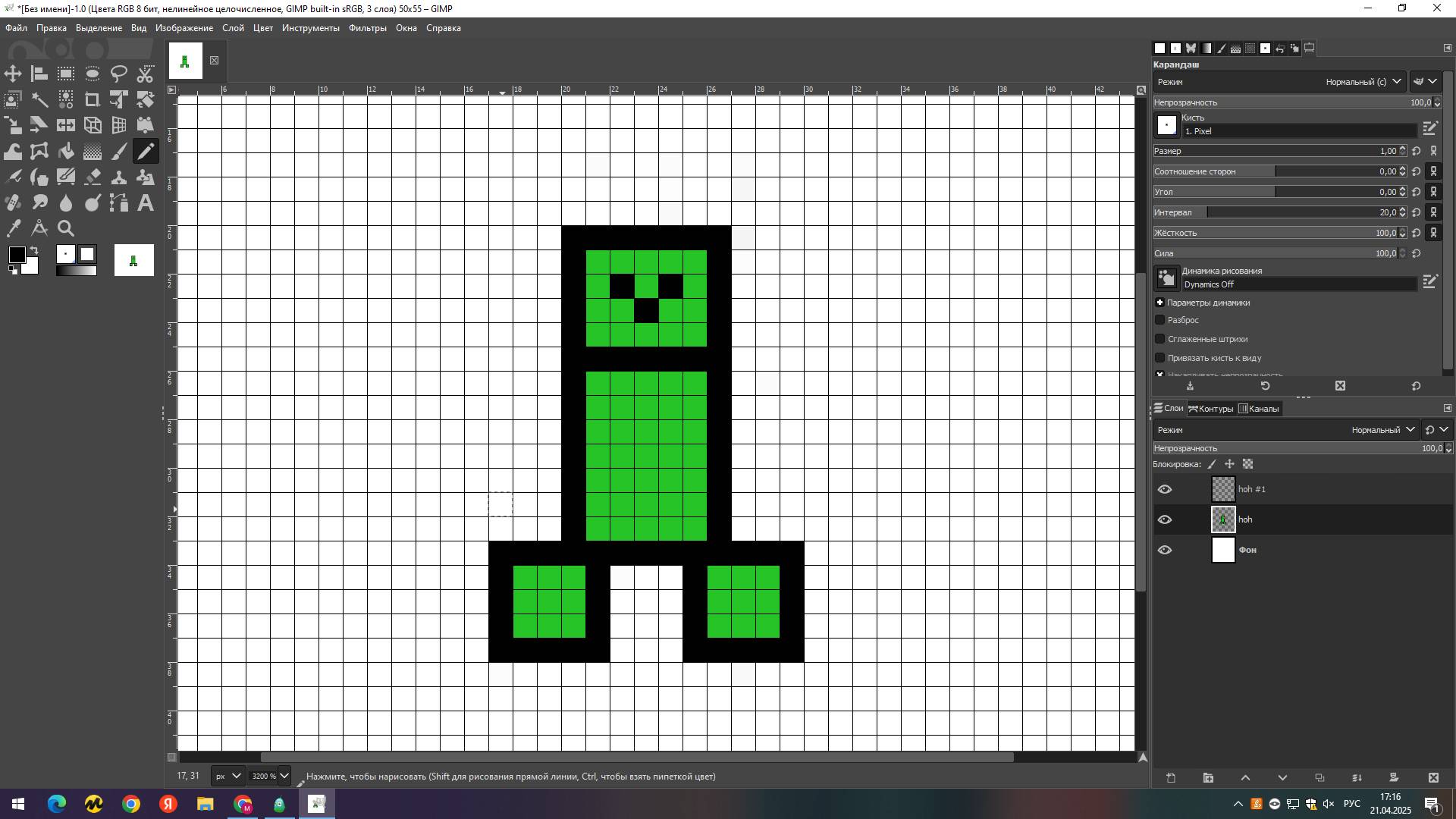This screenshot has width=1456, height=819.
Task: Enable the 'Сглаженные штрихи' checkbox
Action: (1159, 339)
